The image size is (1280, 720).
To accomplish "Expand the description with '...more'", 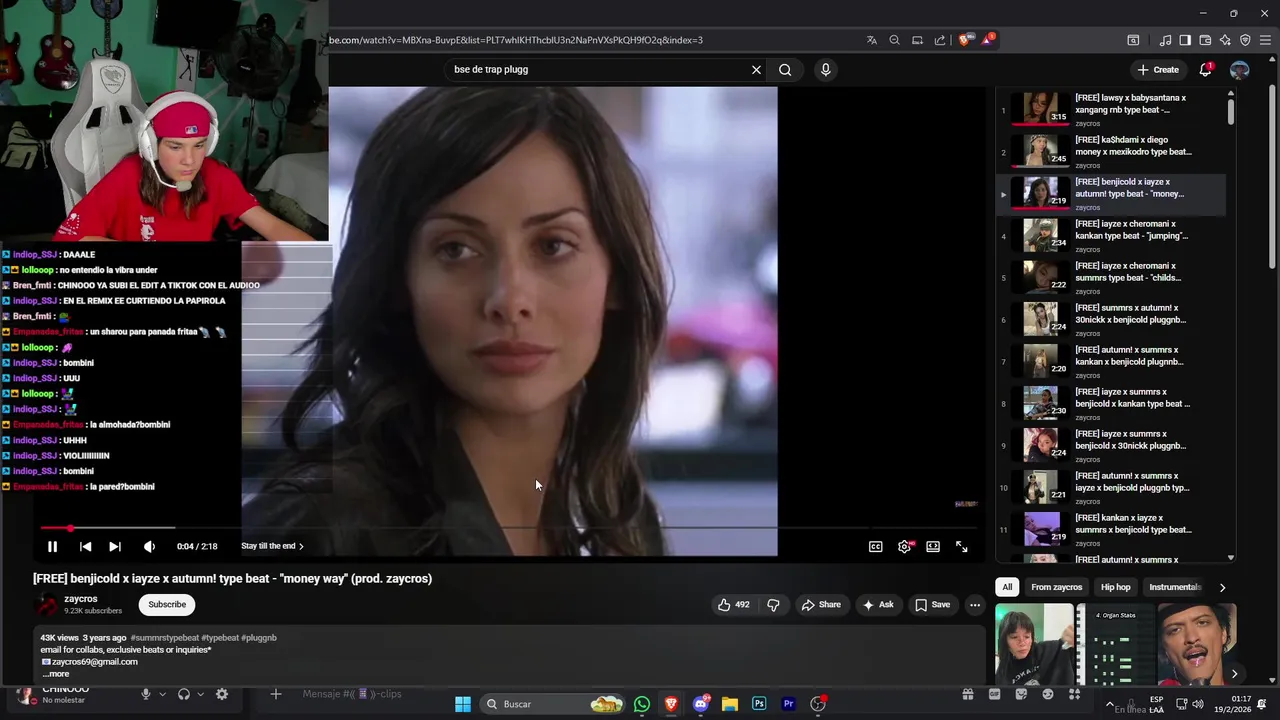I will click(56, 674).
